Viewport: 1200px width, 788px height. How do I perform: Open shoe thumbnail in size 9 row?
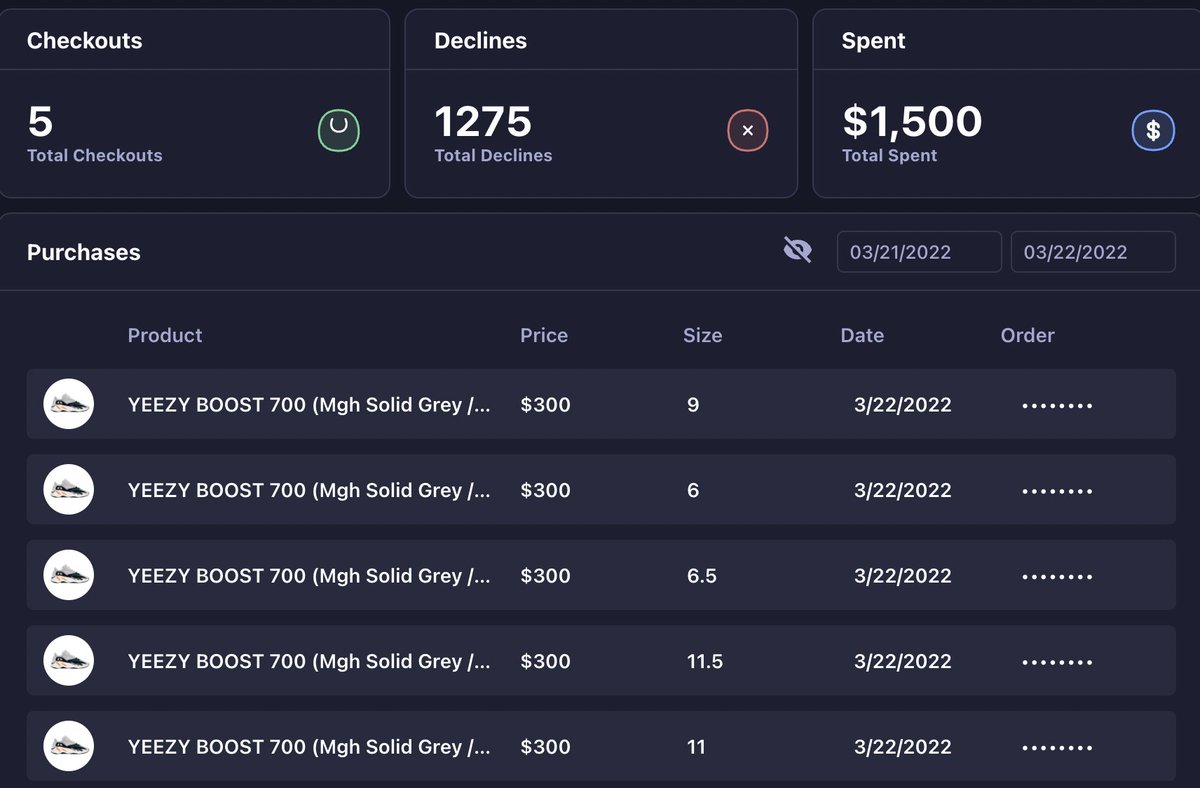point(69,404)
